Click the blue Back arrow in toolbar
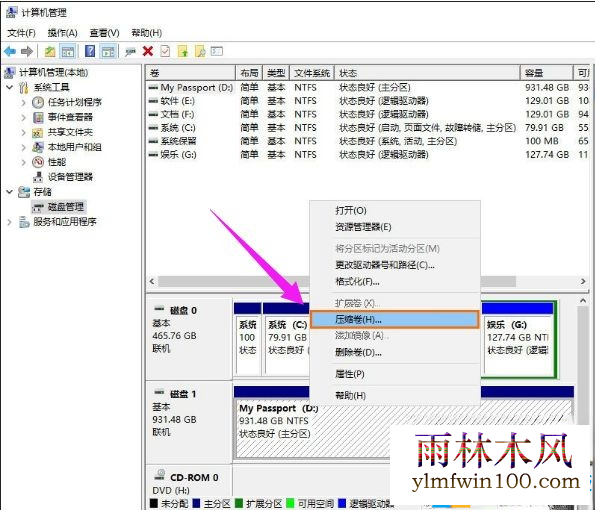 pyautogui.click(x=10, y=51)
